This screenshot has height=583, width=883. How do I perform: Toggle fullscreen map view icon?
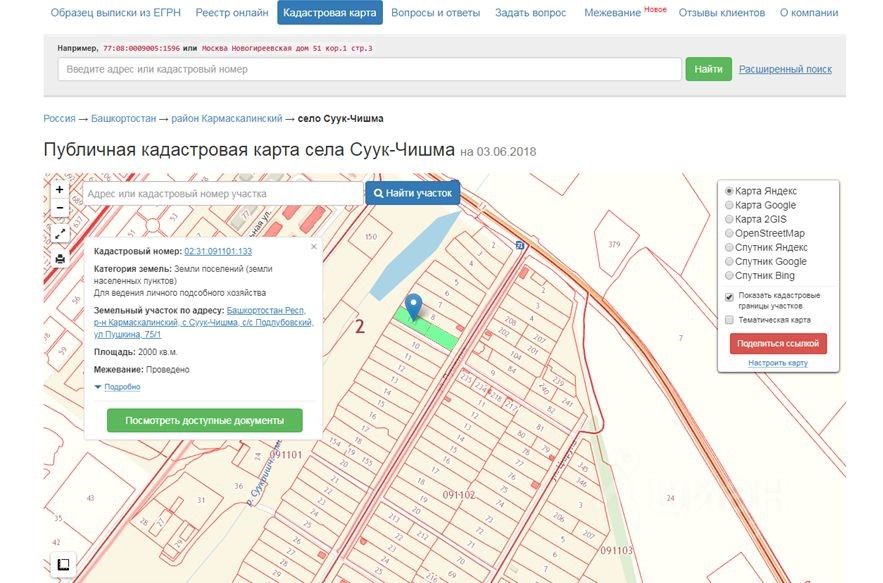[x=60, y=233]
